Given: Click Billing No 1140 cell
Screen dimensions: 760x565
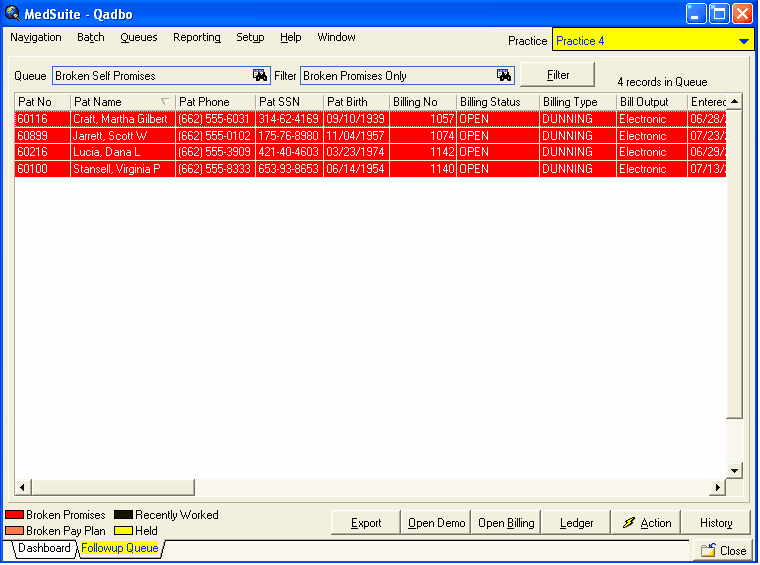Looking at the screenshot, I should (x=423, y=169).
